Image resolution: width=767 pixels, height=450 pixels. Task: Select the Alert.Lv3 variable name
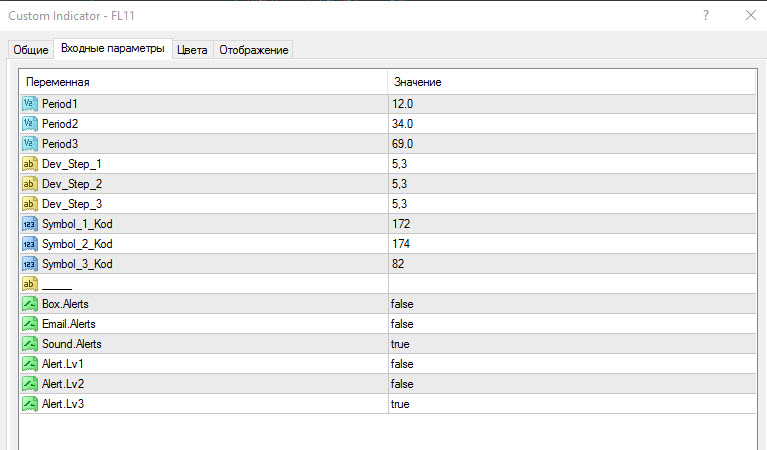(x=63, y=405)
